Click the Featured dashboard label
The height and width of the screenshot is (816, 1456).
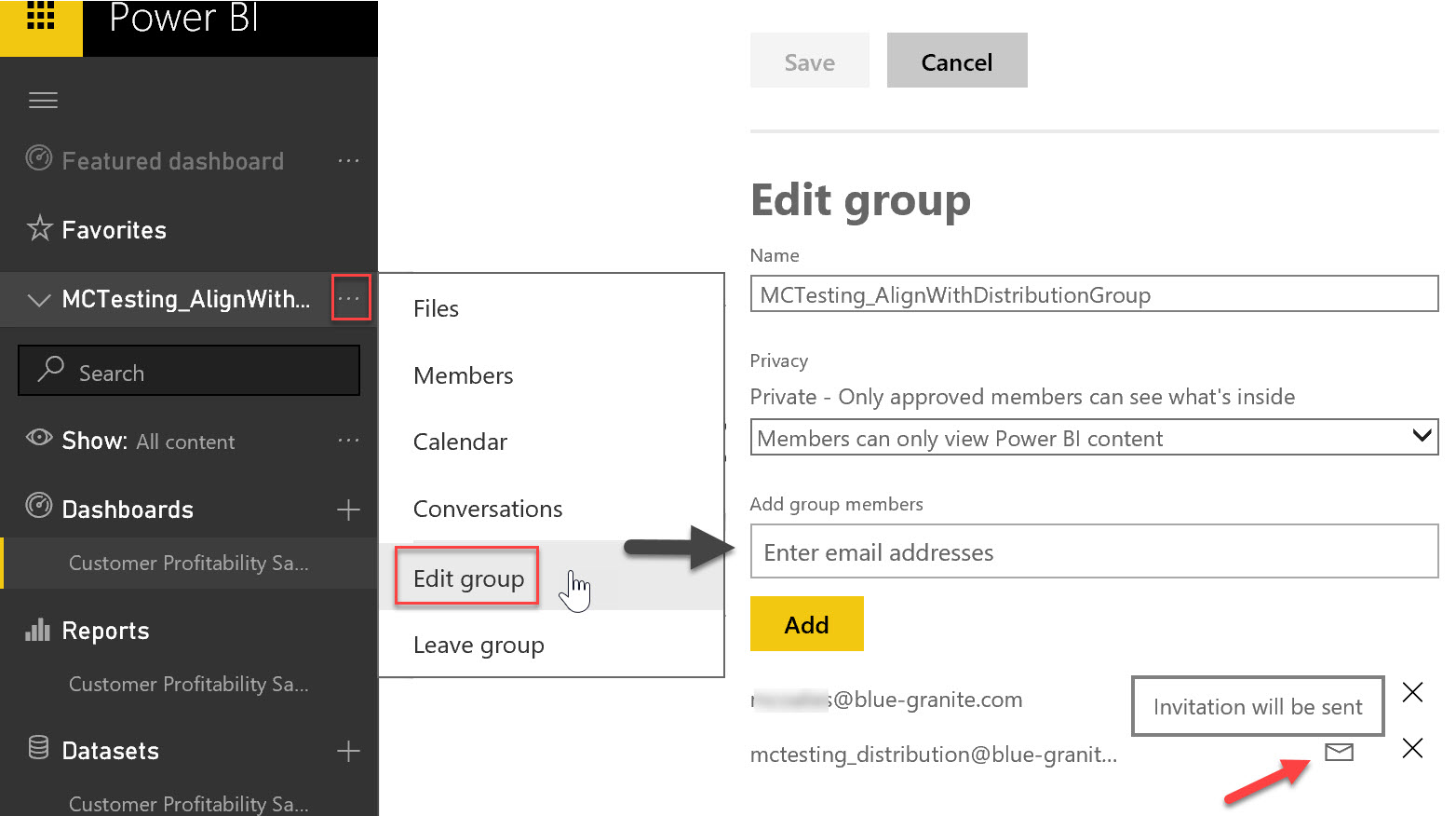point(172,161)
